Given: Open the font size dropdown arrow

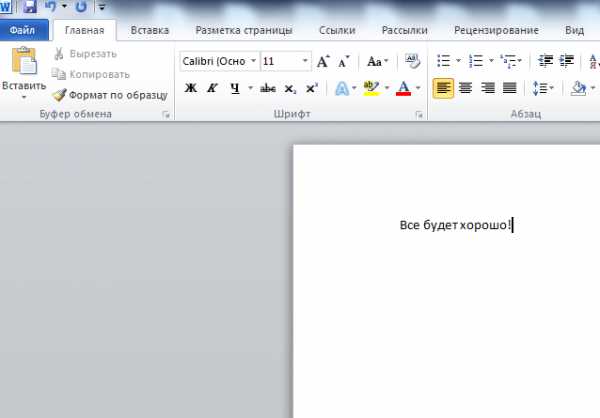Looking at the screenshot, I should (305, 62).
